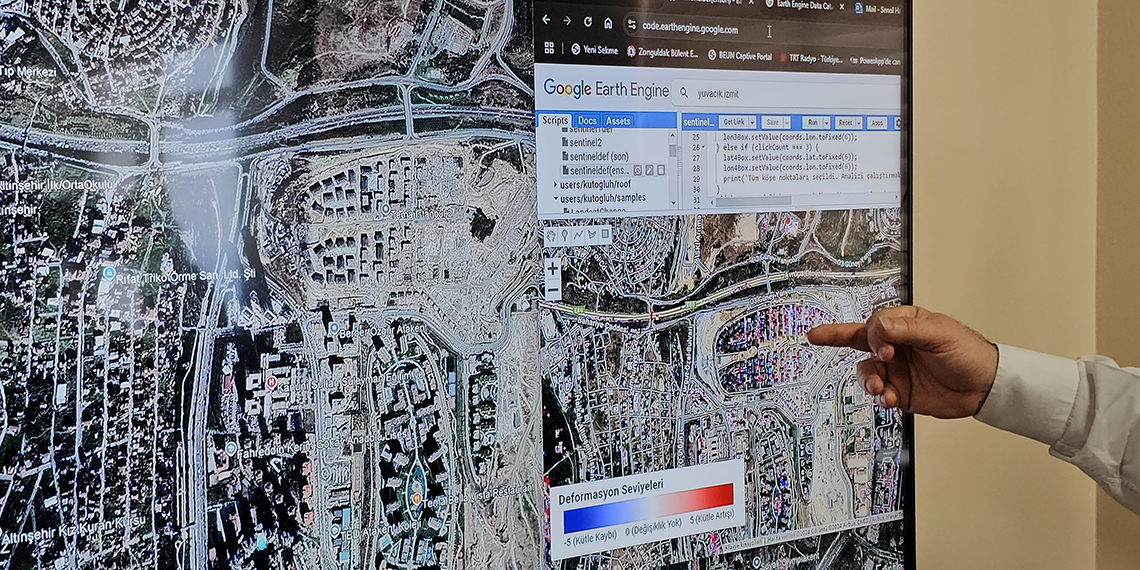1140x570 pixels.
Task: Select the draw polygon shape tool
Action: coord(592,235)
